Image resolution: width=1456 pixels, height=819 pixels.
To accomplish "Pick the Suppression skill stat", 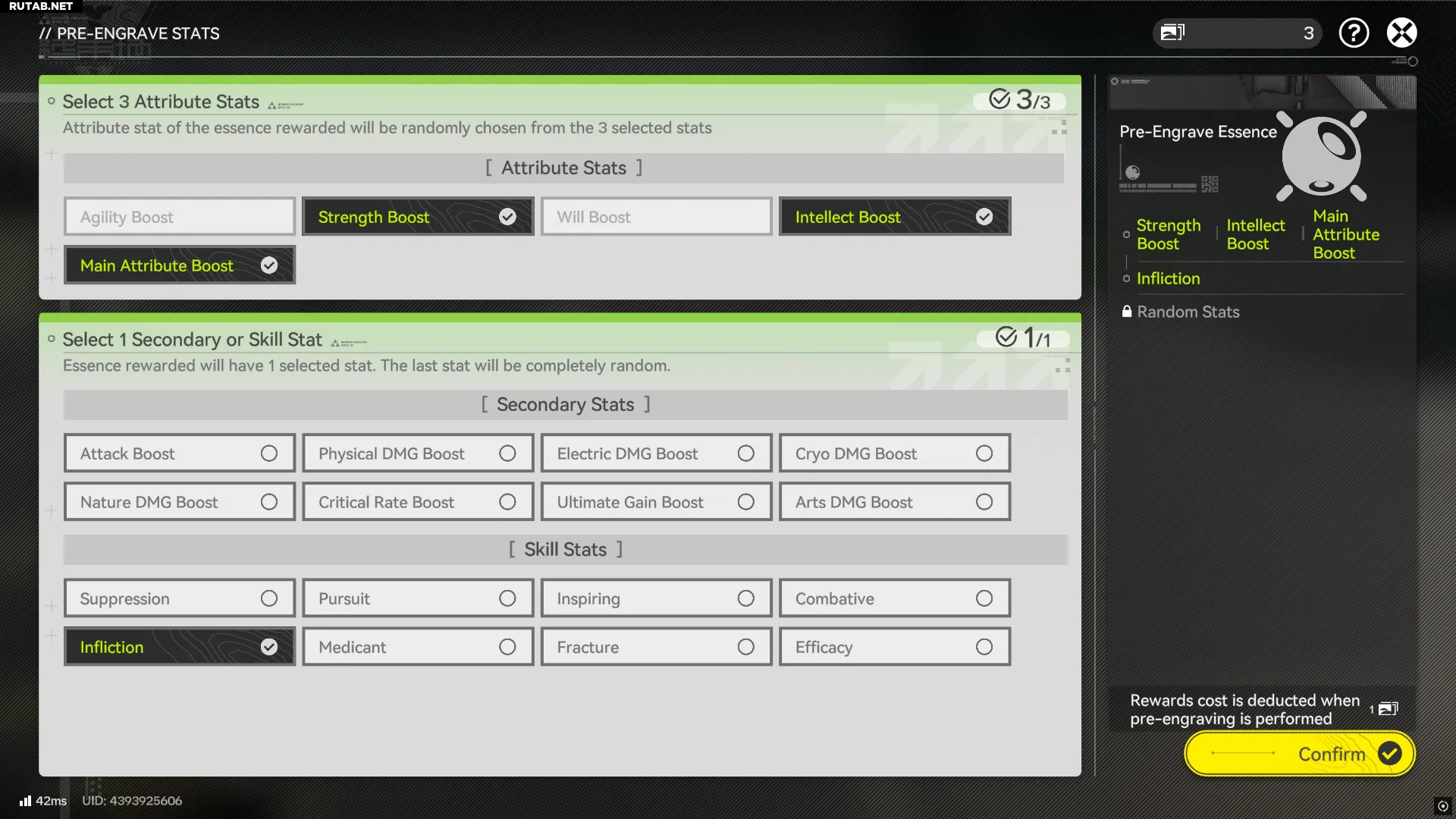I will [180, 598].
